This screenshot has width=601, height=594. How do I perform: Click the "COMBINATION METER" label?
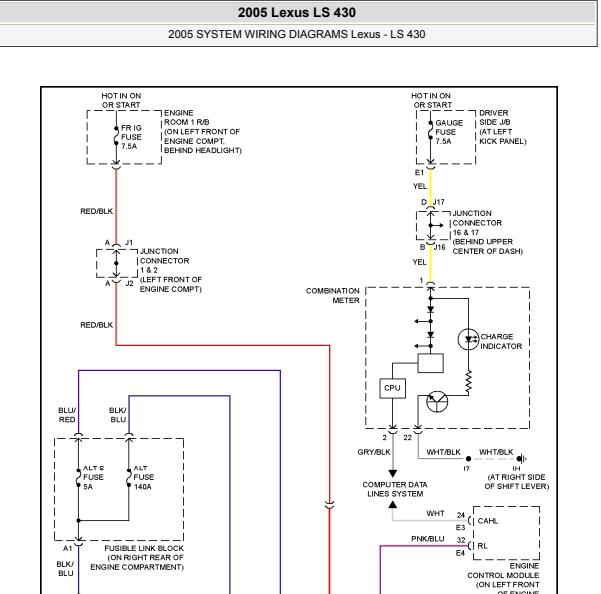pos(333,295)
